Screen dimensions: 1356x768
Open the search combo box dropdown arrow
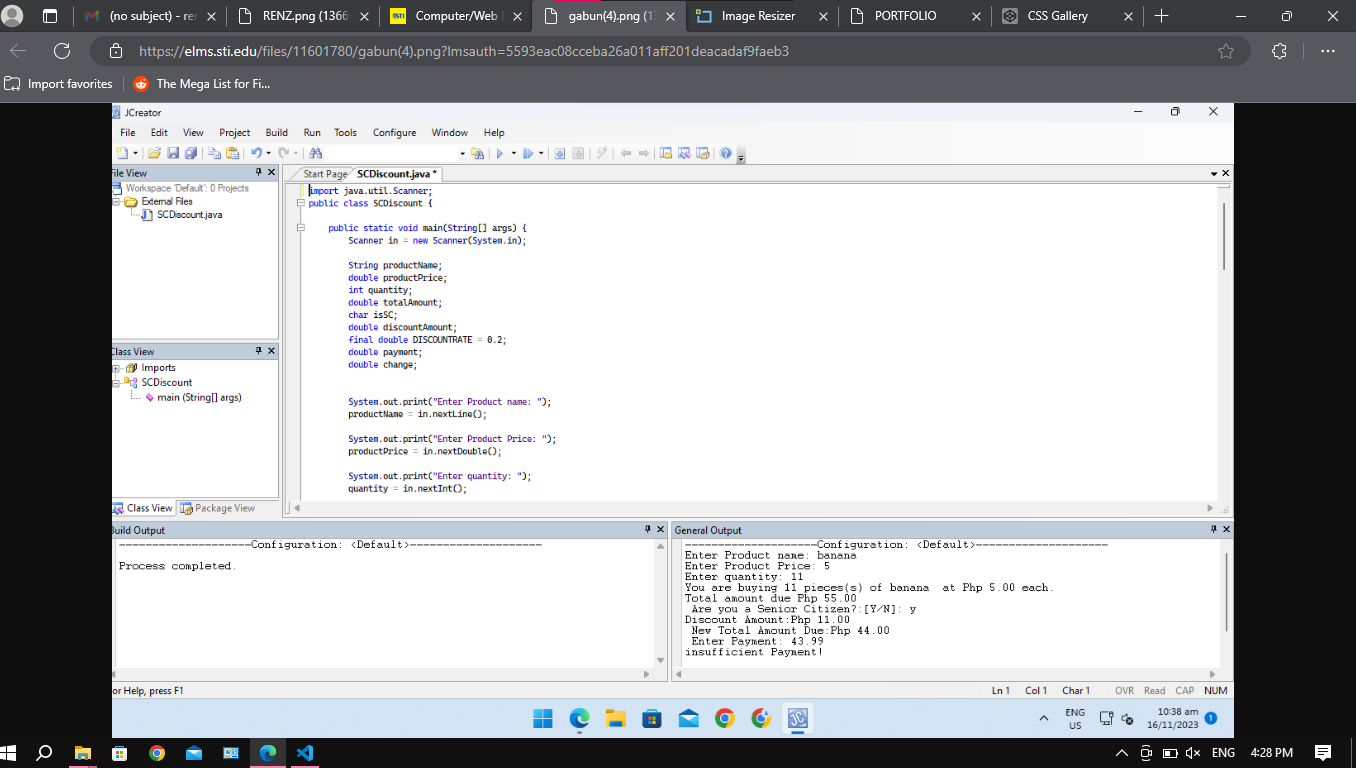tap(462, 153)
